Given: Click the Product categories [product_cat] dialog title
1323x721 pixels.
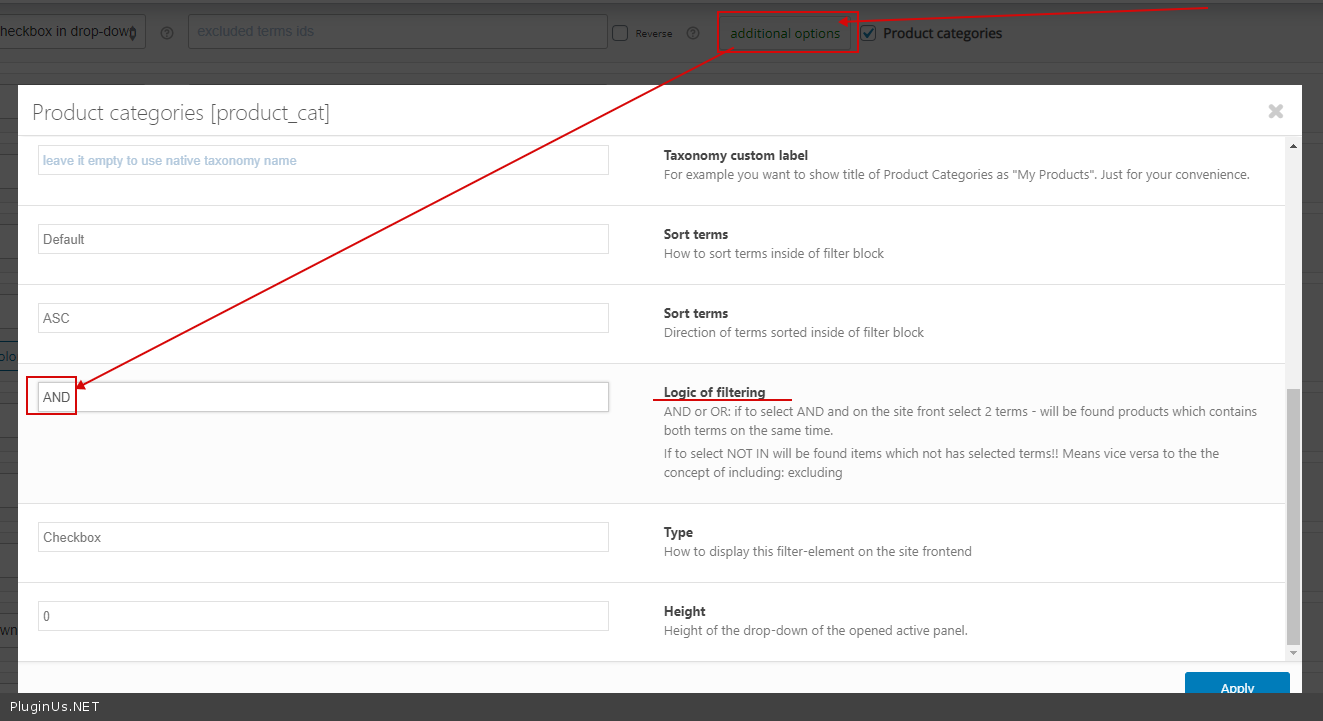Looking at the screenshot, I should (x=181, y=112).
